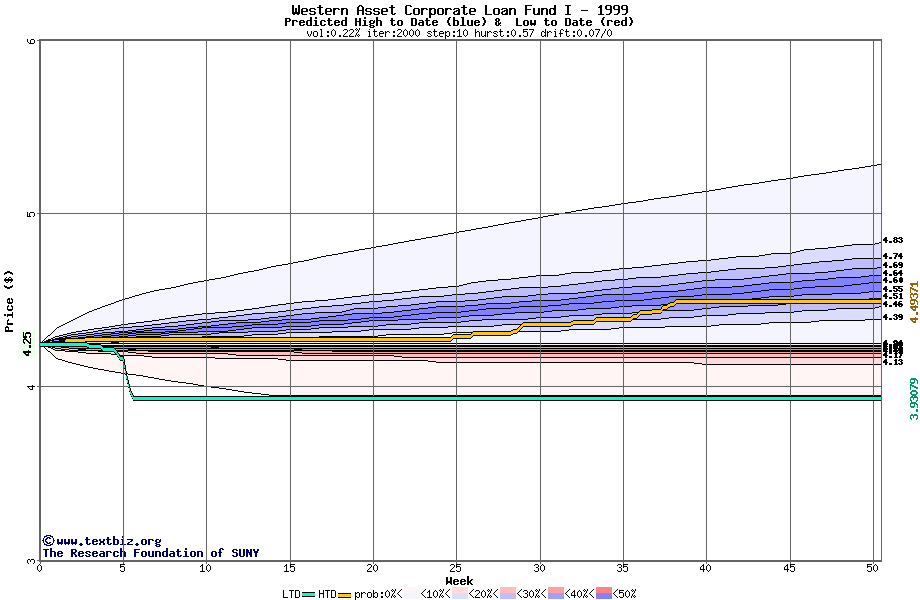
Task: Click the orange high-to-date value '4.49371'
Action: 914,302
